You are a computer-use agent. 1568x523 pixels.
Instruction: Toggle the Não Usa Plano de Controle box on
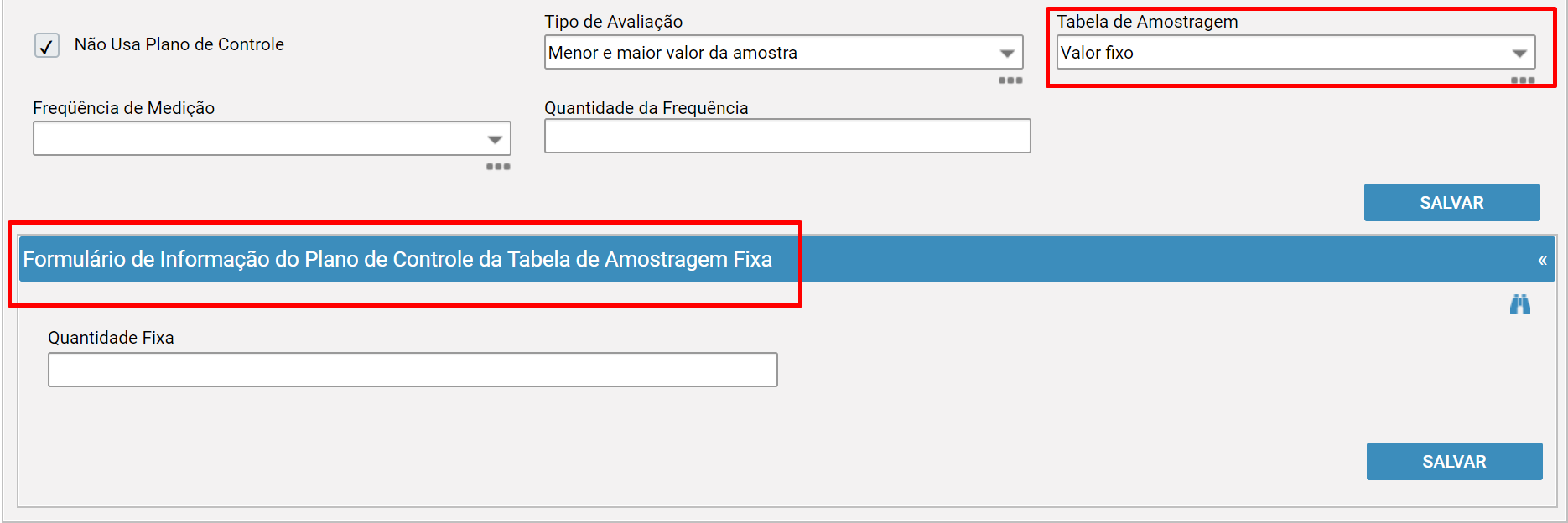point(46,45)
